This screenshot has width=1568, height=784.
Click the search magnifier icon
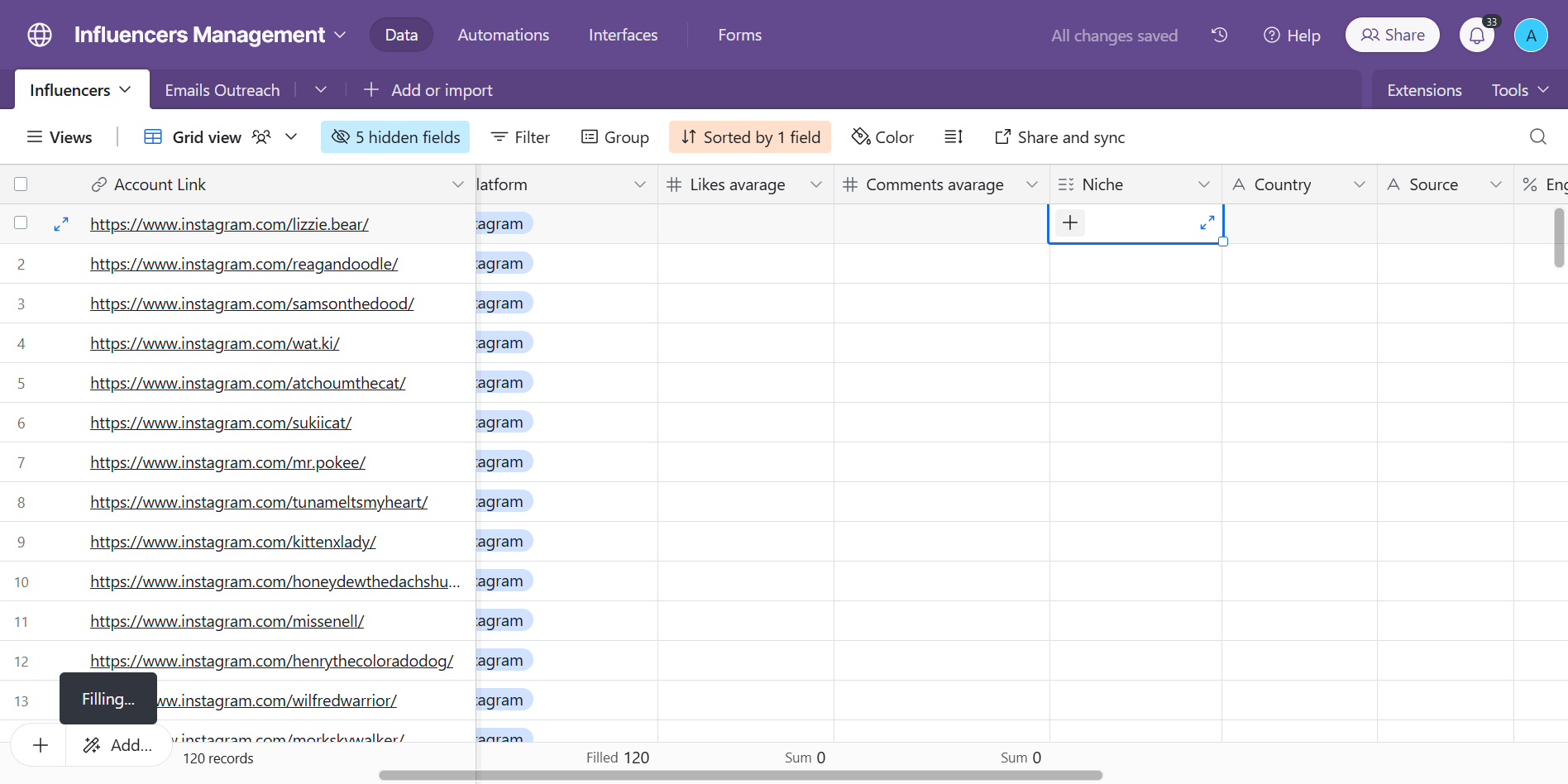point(1537,136)
